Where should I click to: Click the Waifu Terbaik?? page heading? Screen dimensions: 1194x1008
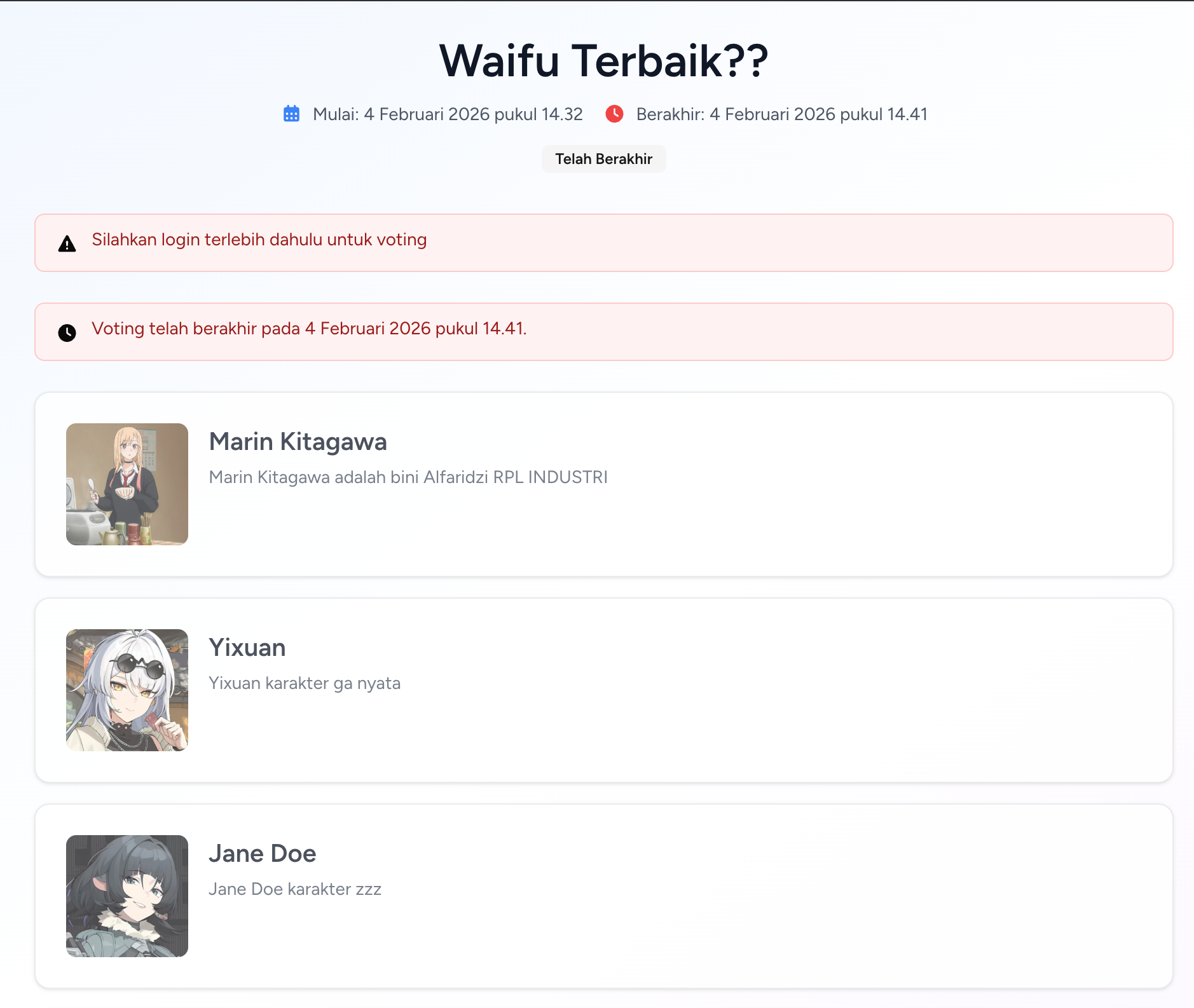(x=604, y=61)
